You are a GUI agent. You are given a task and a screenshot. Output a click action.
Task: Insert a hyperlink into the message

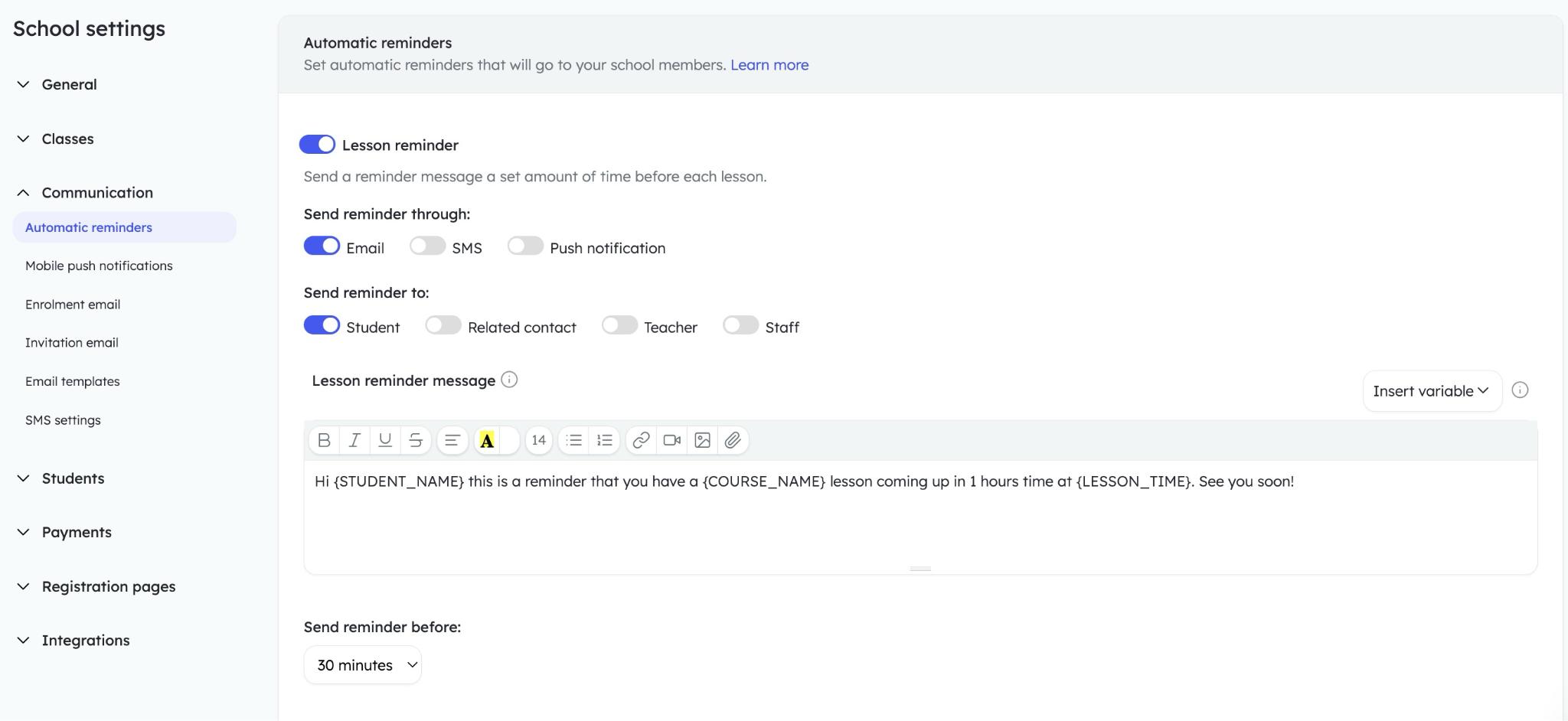point(642,440)
